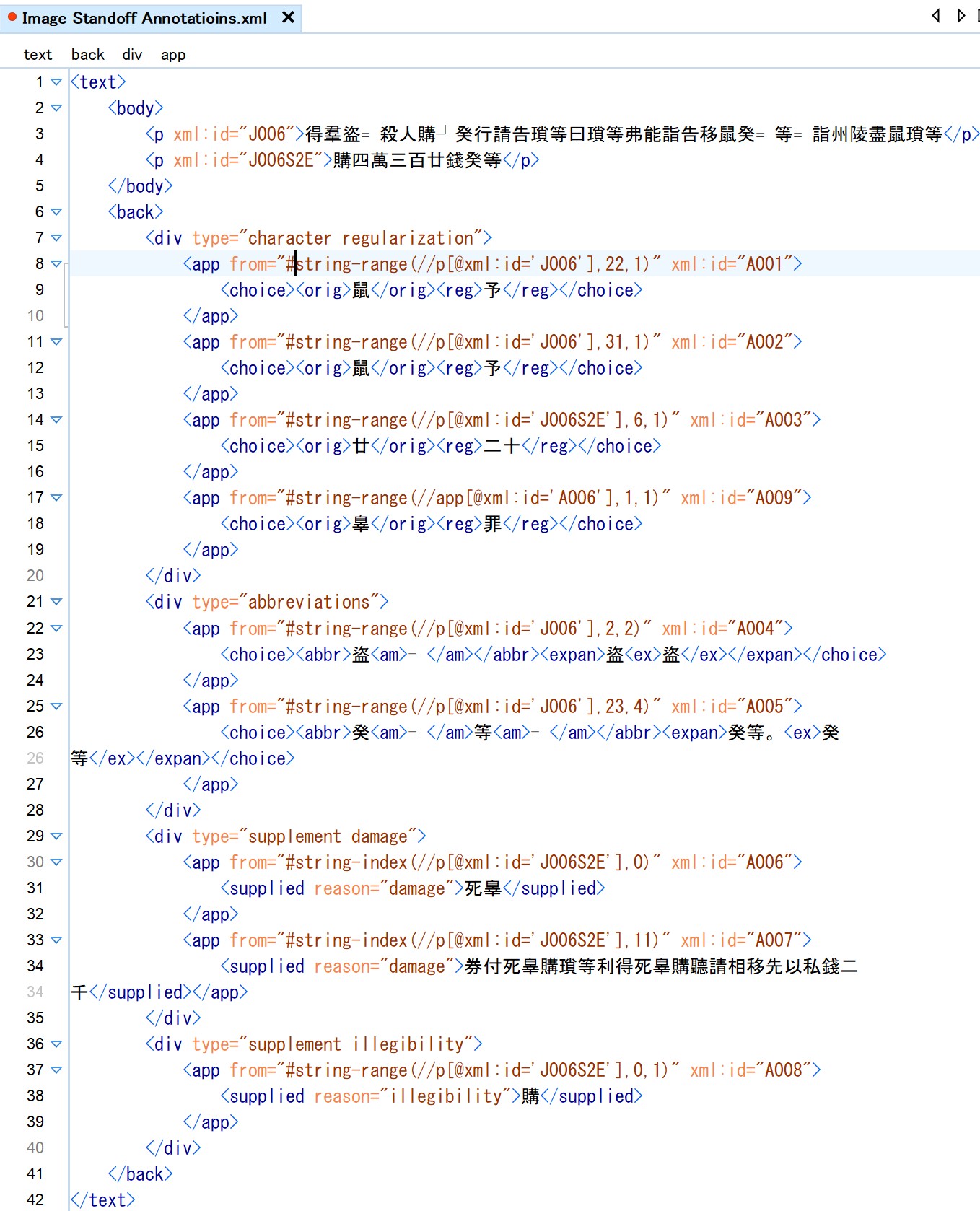This screenshot has height=1211, width=980.
Task: Click the type="character regularization" attribute
Action: (338, 238)
